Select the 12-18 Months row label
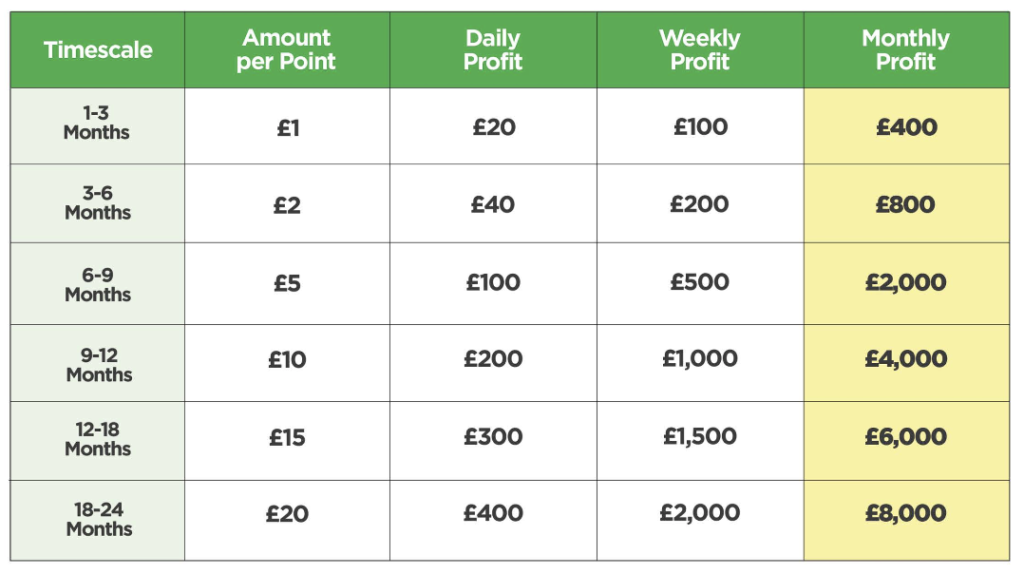Viewport: 1024px width, 574px height. point(97,439)
